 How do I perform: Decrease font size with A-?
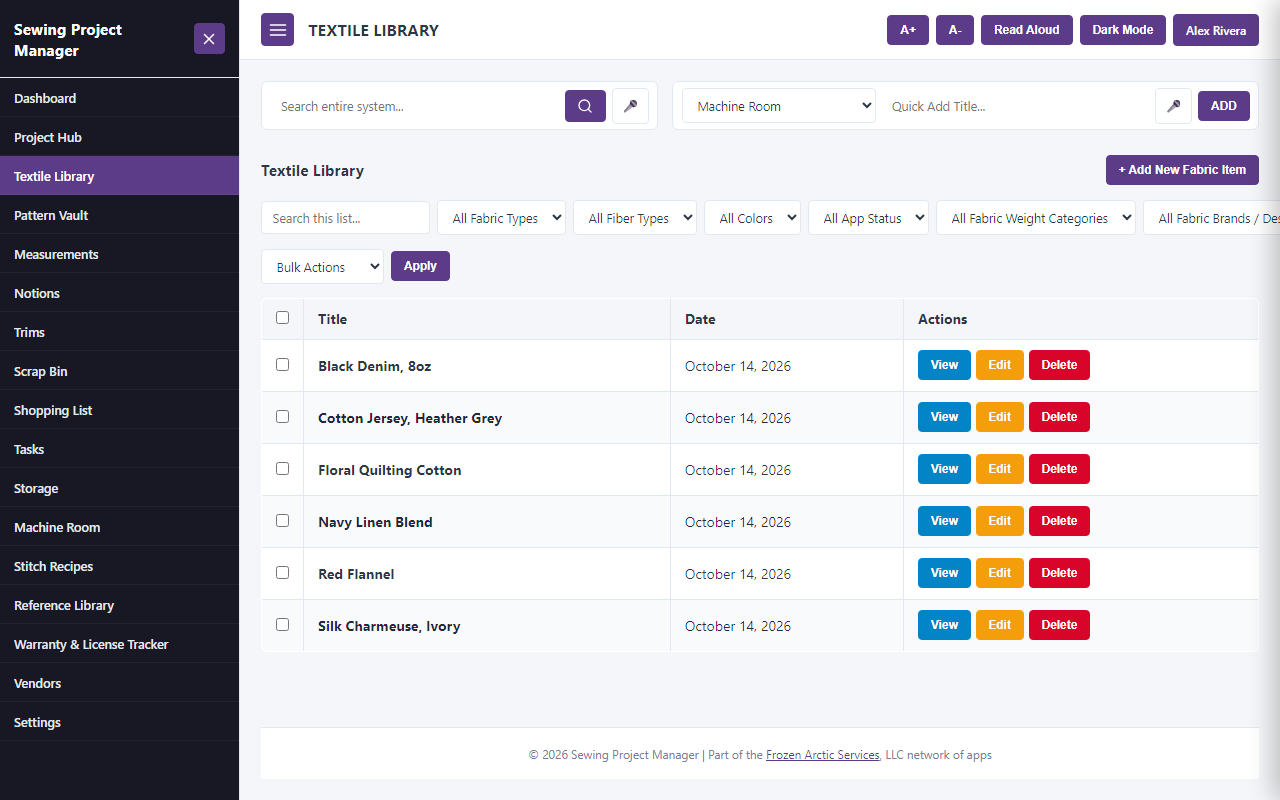955,30
